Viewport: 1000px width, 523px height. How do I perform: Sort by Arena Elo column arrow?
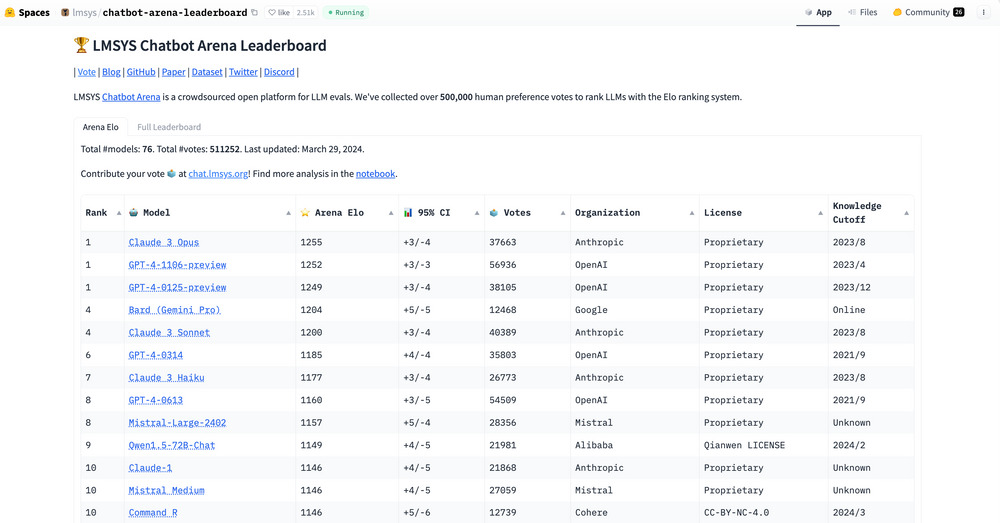pyautogui.click(x=391, y=213)
